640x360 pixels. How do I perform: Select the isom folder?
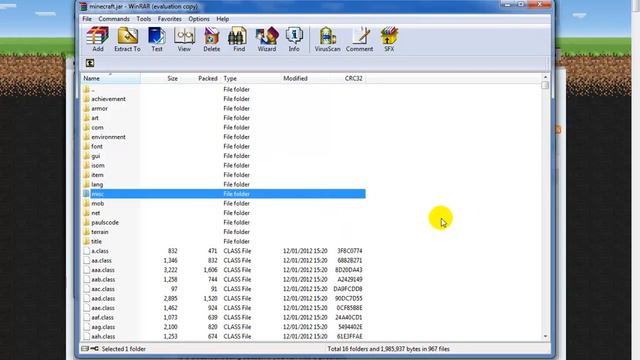pos(224,165)
